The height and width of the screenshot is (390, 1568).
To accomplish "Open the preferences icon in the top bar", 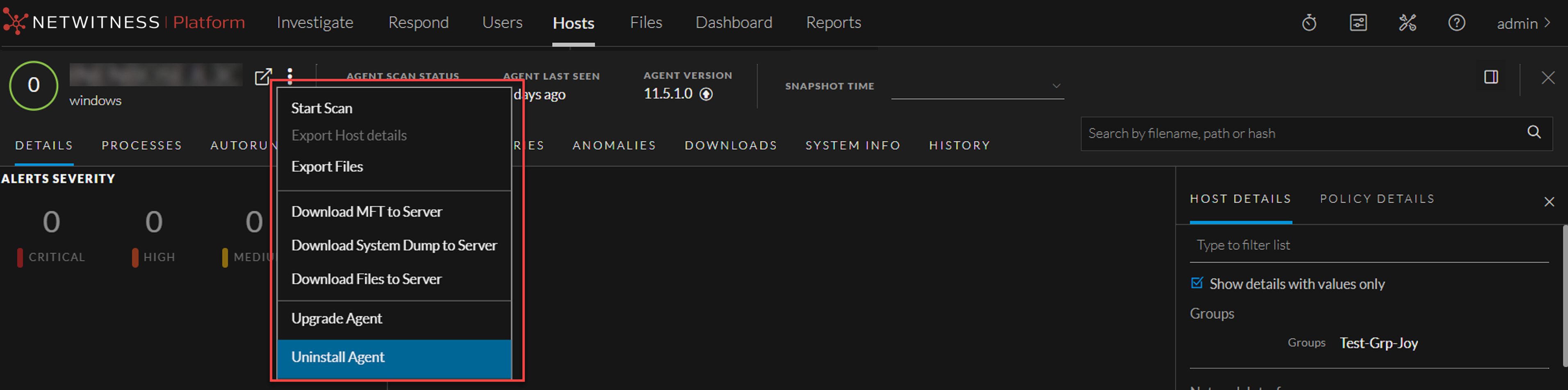I will pos(1358,23).
